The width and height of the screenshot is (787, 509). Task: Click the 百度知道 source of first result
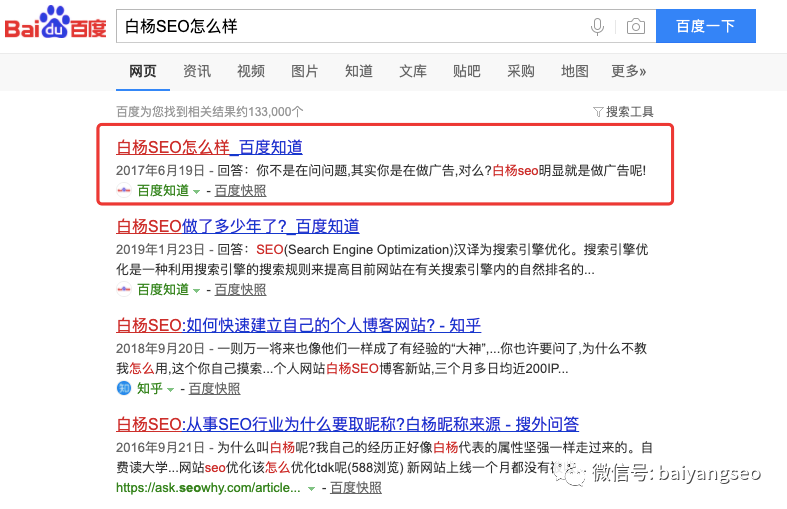(x=163, y=191)
